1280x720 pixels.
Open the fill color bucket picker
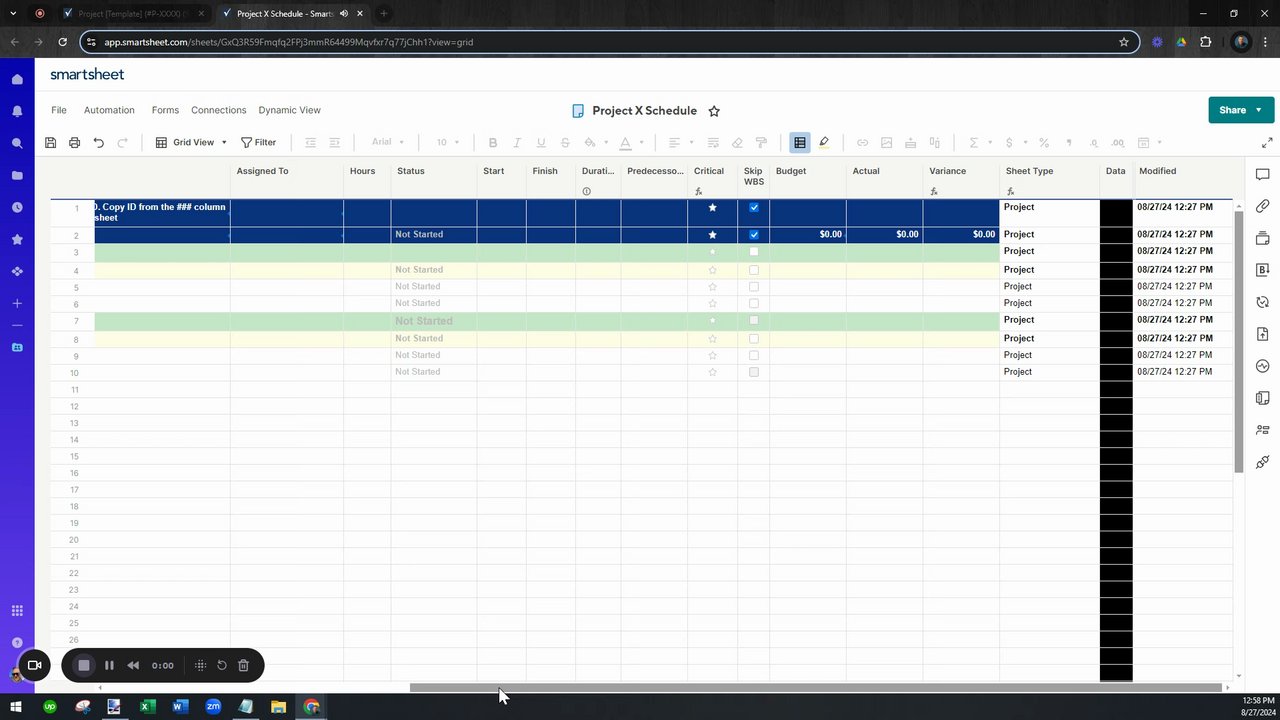(590, 143)
